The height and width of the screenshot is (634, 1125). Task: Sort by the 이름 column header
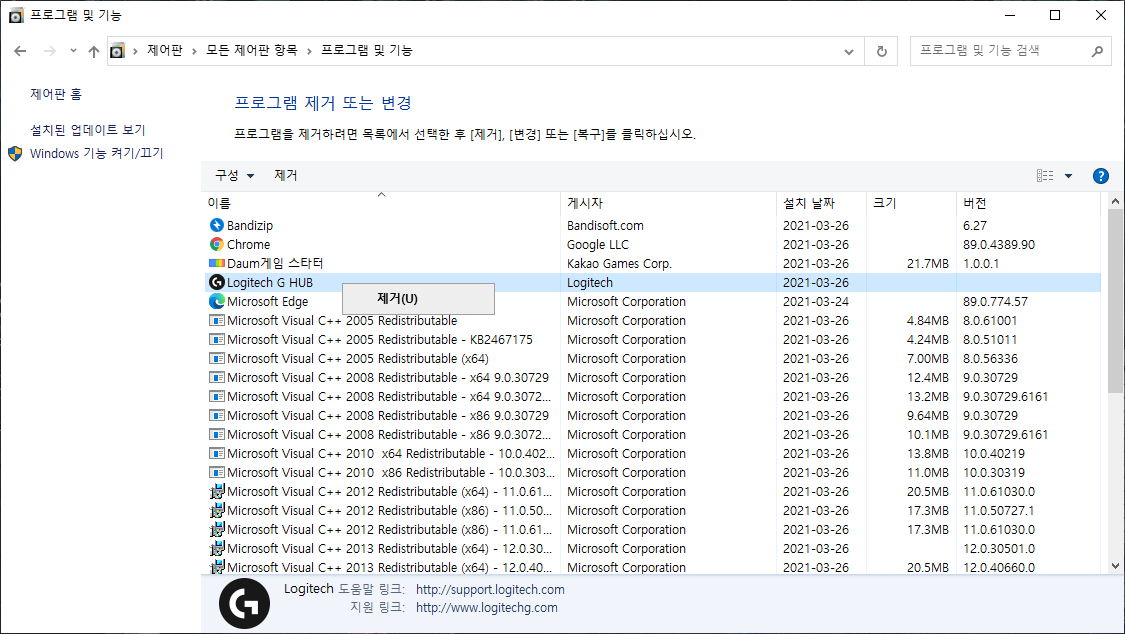382,203
